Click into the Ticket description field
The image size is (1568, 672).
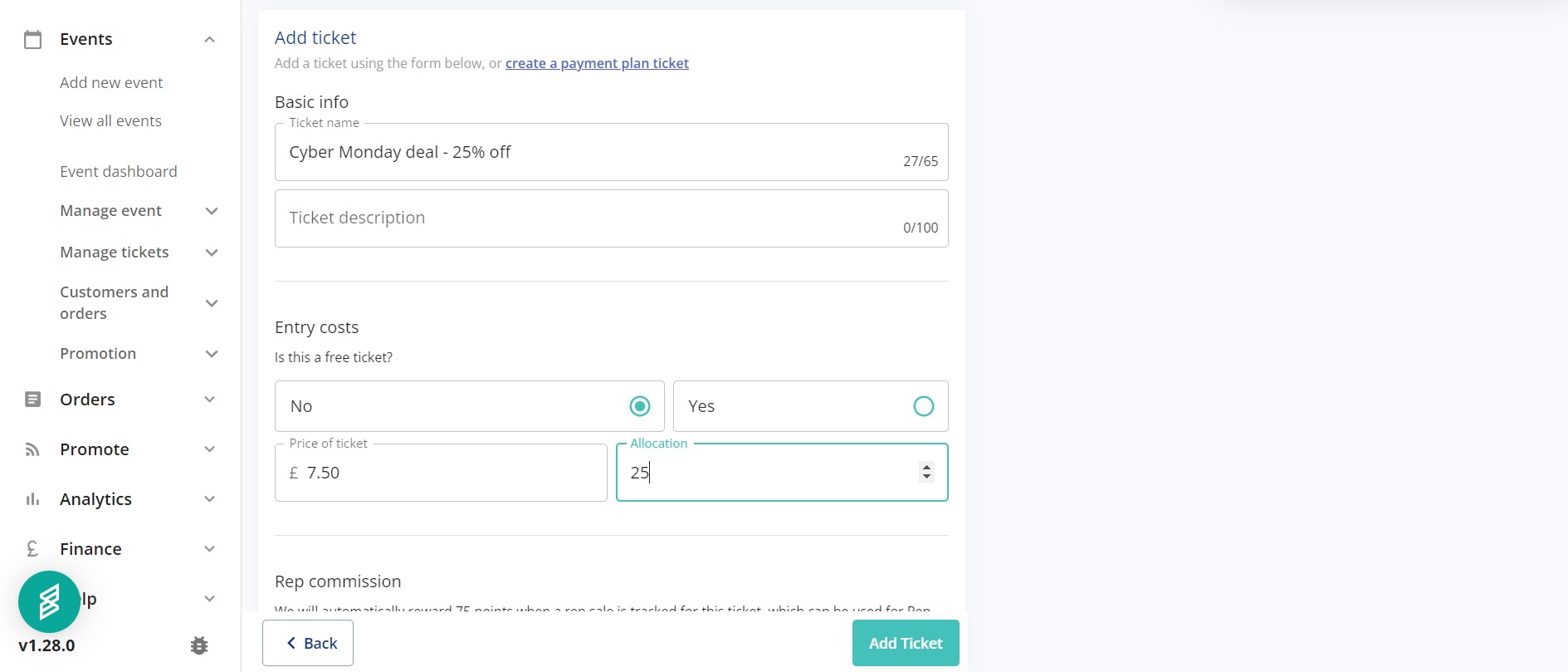pos(611,218)
